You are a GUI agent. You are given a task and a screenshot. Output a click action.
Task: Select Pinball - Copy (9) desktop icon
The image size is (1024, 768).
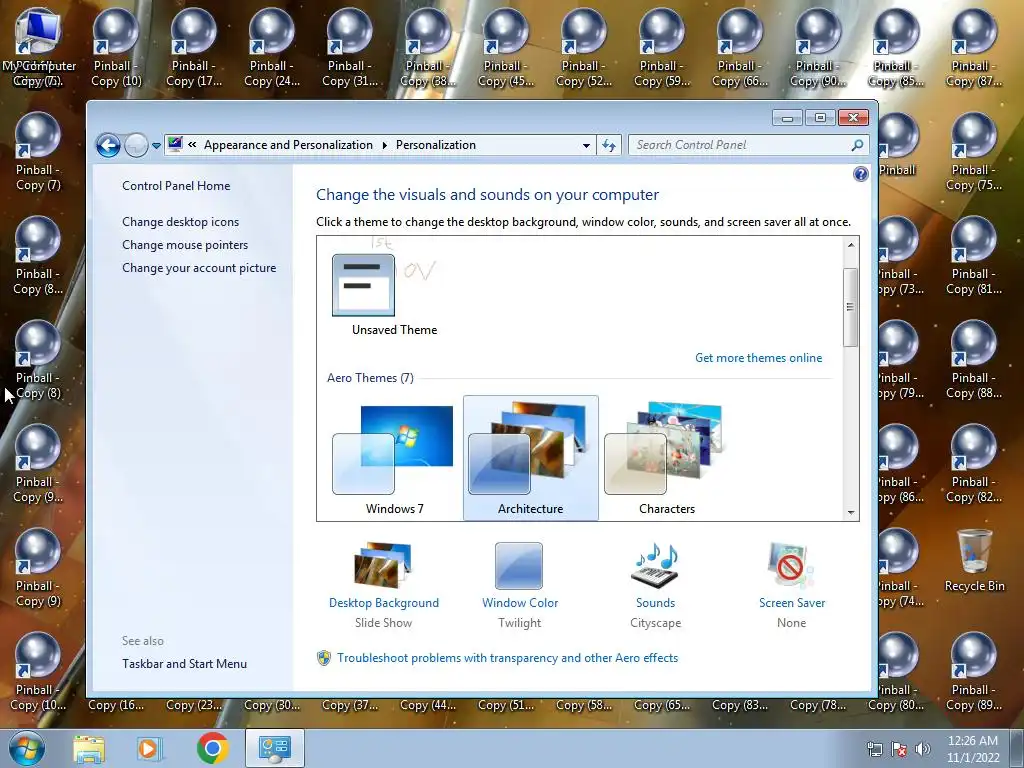38,568
